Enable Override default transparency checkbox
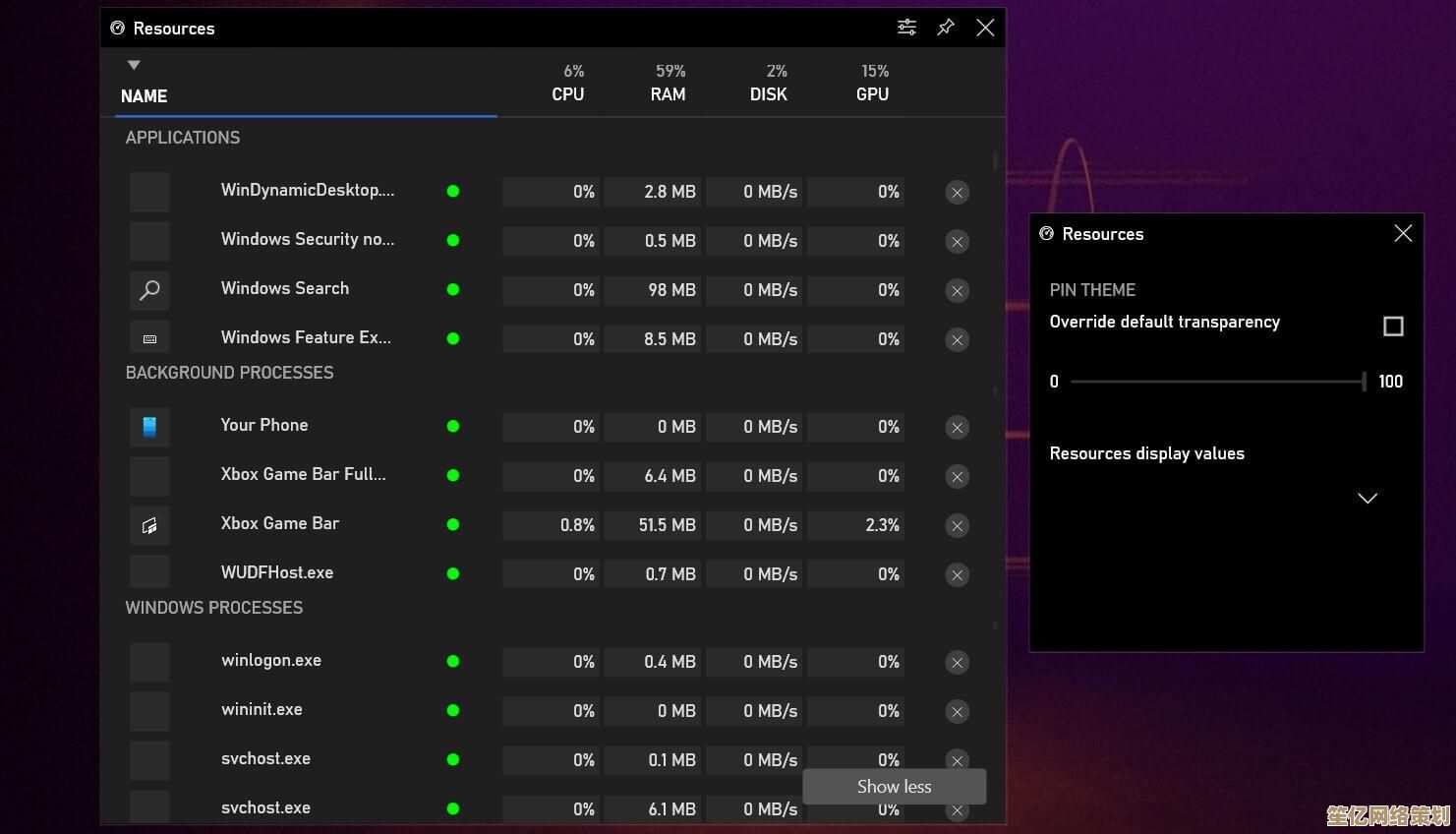This screenshot has height=834, width=1456. click(1393, 326)
